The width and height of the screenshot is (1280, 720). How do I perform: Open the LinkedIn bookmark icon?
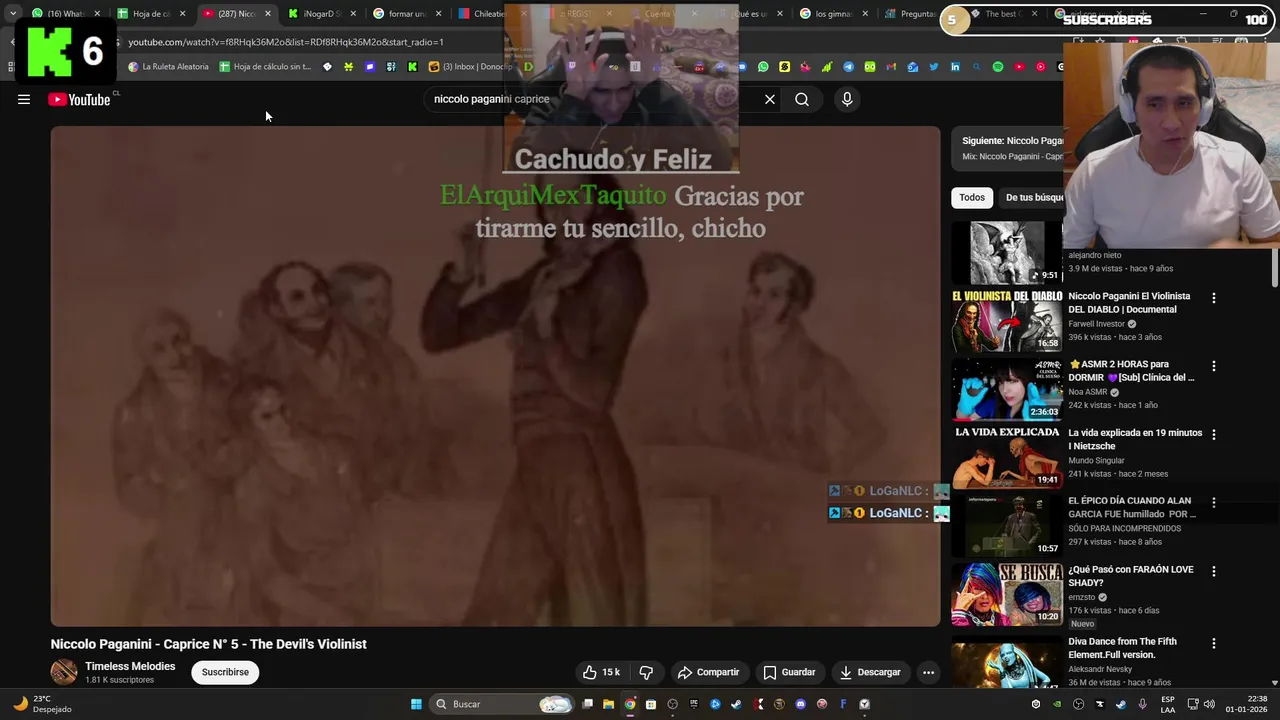pyautogui.click(x=955, y=67)
